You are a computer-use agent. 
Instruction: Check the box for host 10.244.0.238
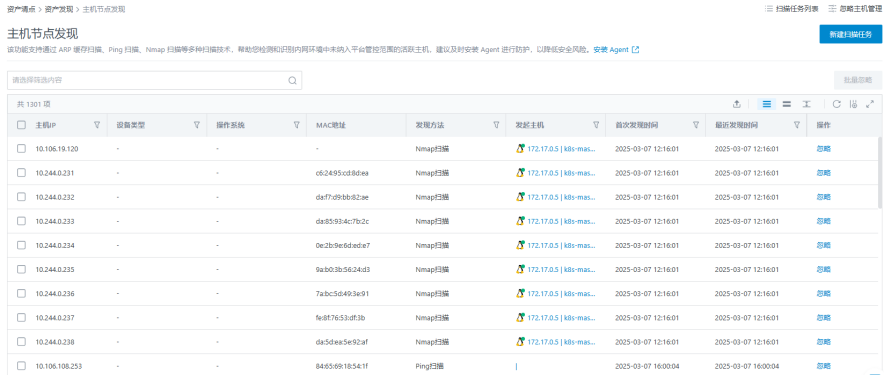(21, 342)
